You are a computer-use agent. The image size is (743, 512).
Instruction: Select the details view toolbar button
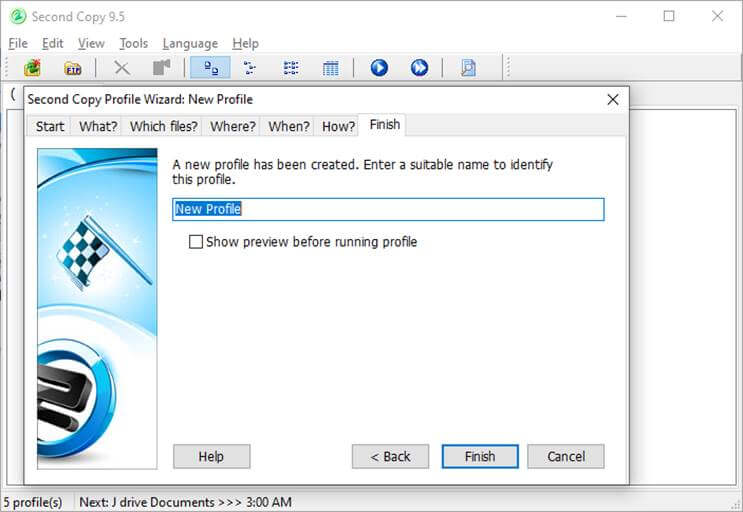[x=330, y=68]
